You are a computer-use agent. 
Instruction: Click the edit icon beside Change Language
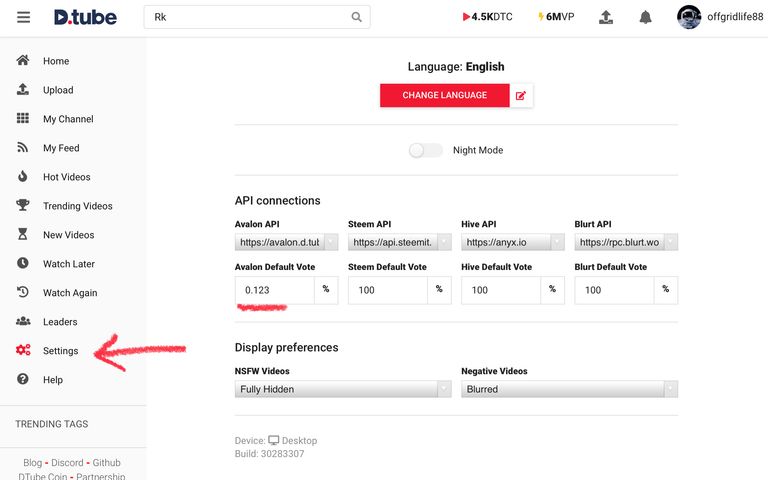[521, 96]
